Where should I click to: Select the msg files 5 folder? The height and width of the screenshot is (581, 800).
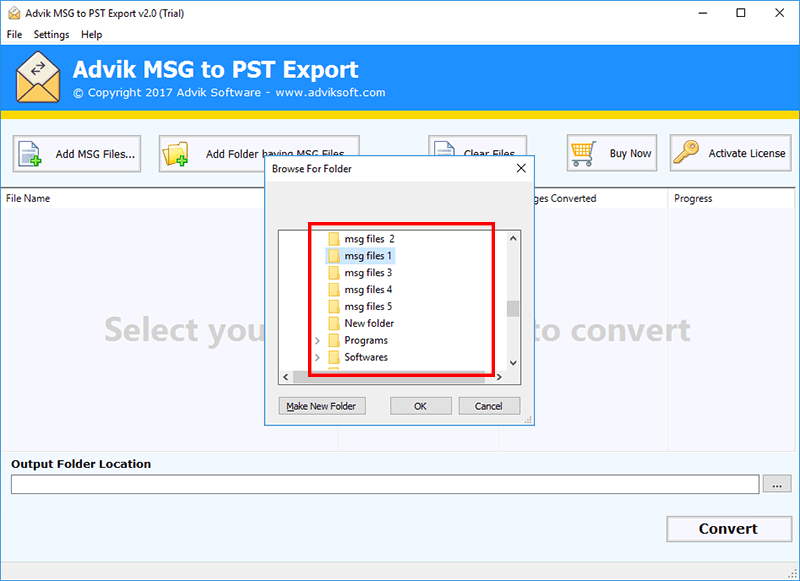(x=368, y=306)
